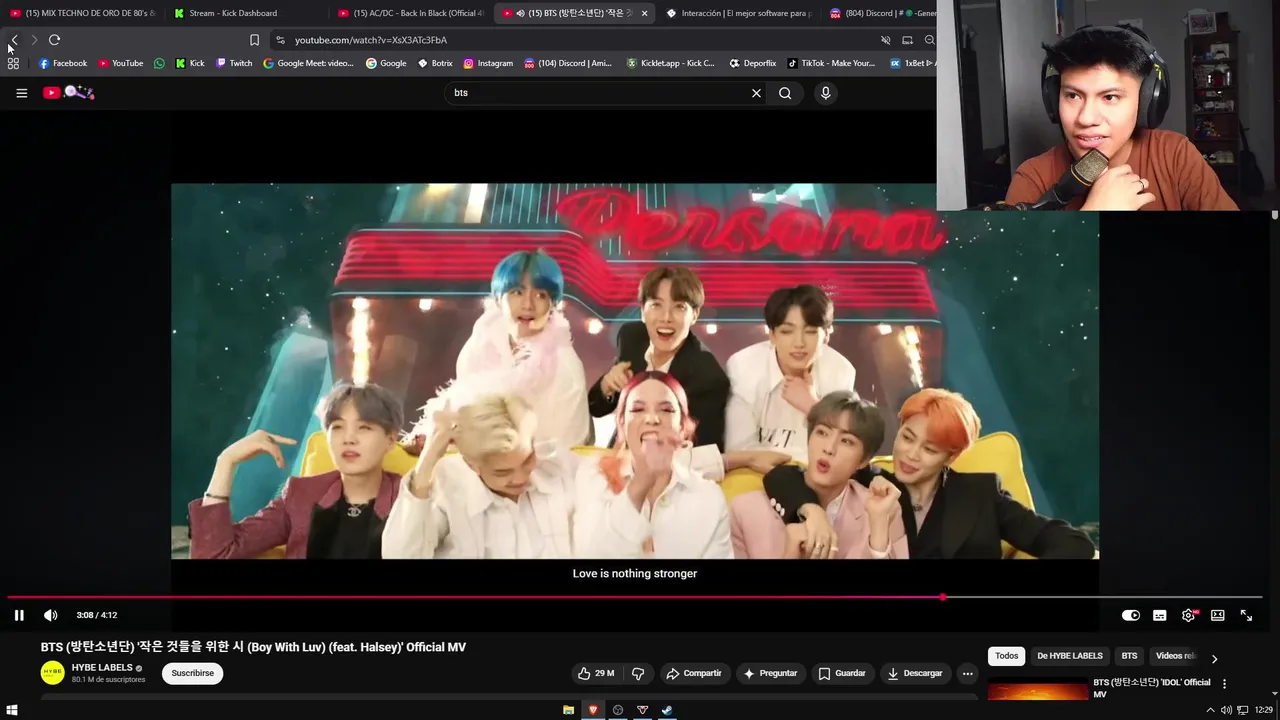Viewport: 1280px width, 720px height.
Task: Save video with Guardar button
Action: (842, 673)
